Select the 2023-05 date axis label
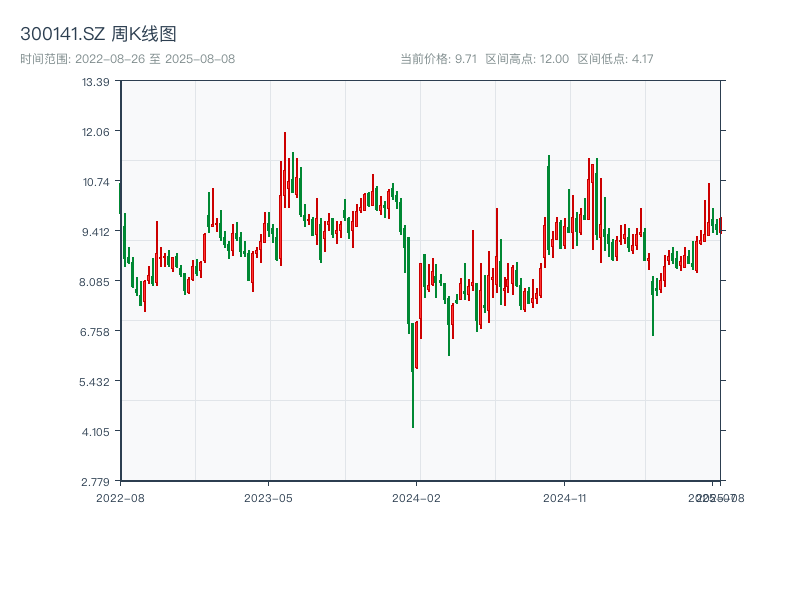This screenshot has width=800, height=600. click(x=268, y=497)
